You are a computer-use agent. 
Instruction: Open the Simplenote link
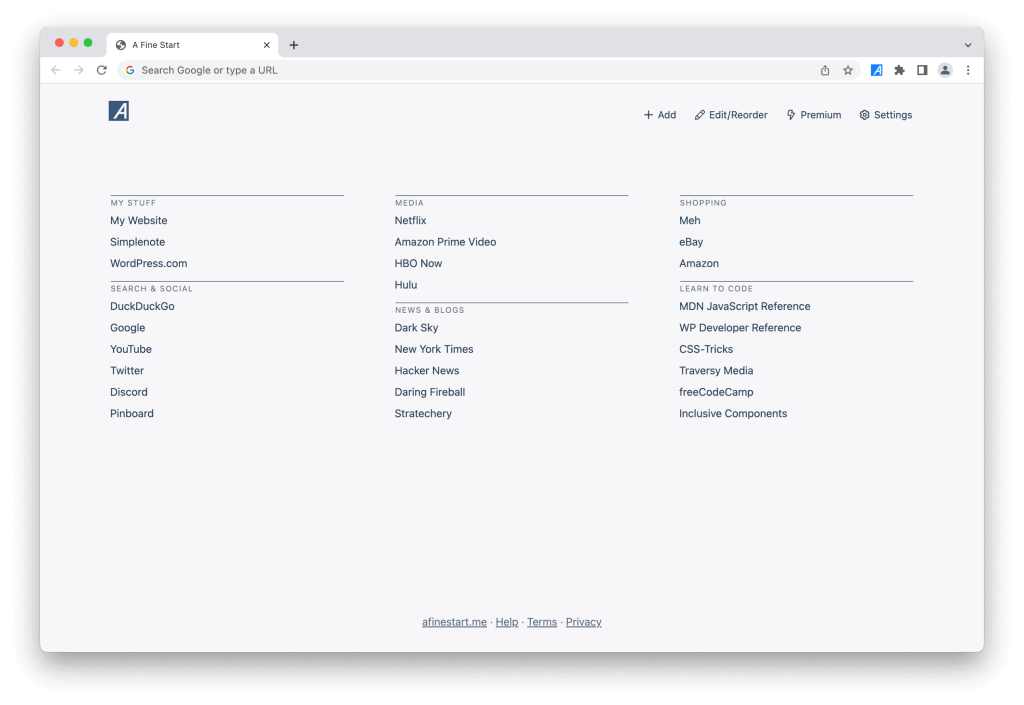pos(137,242)
